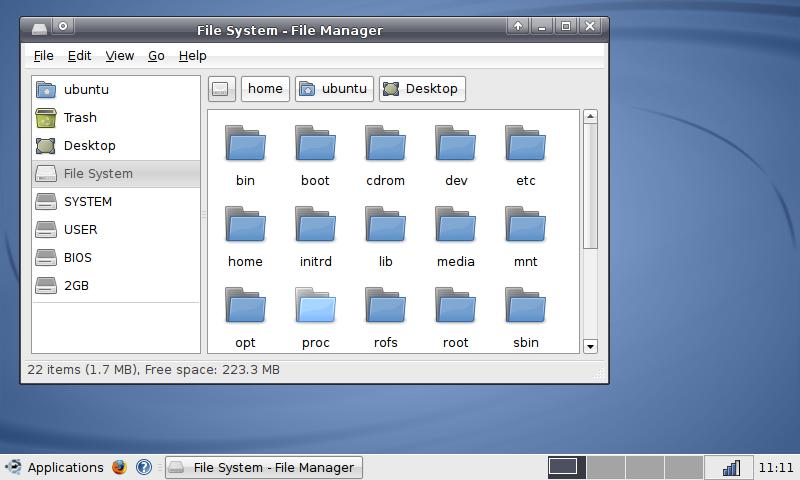Open the help icon in panel

pos(143,467)
